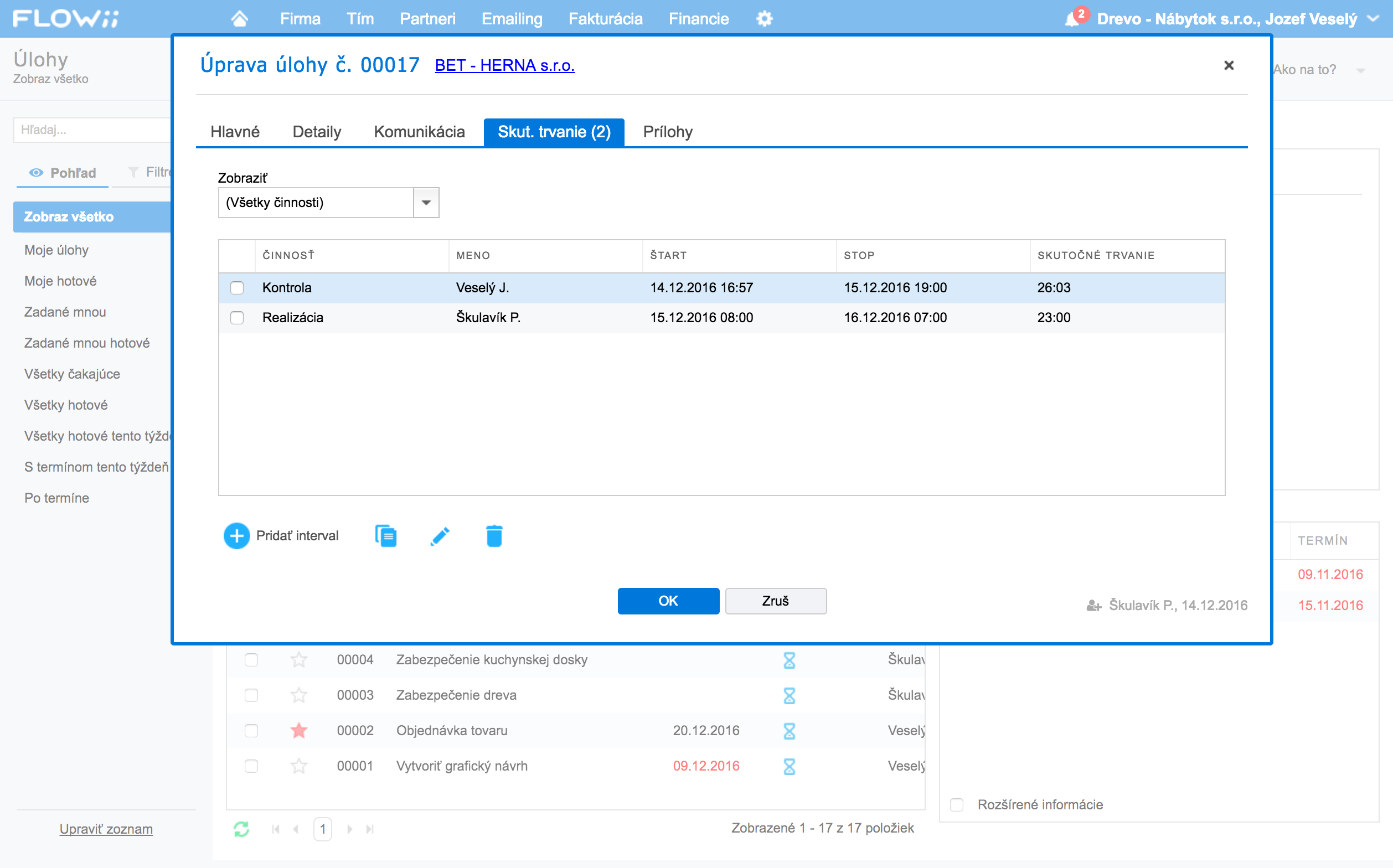The image size is (1393, 868).
Task: Enable Rozšírené informácie checkbox
Action: click(x=957, y=805)
